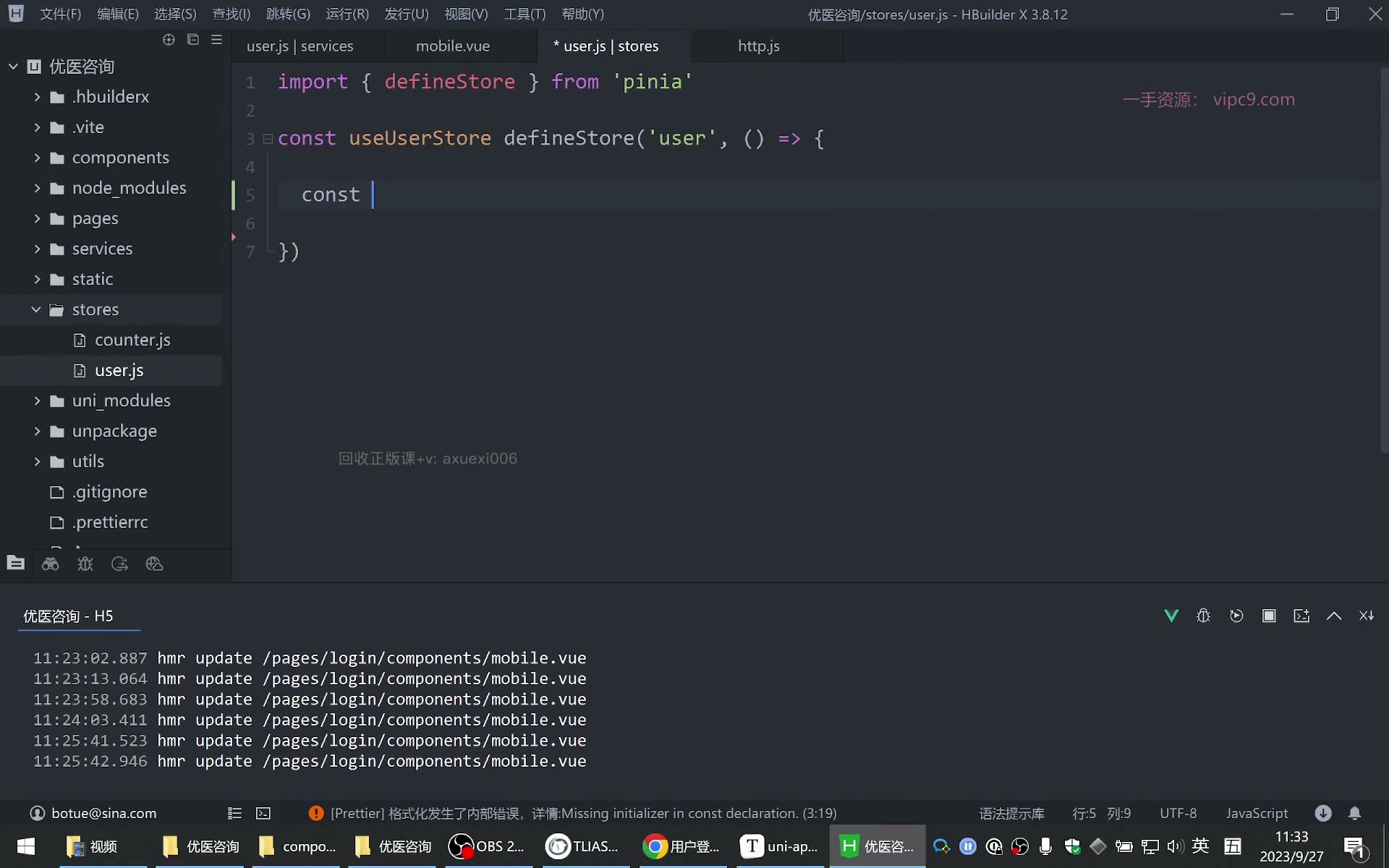The height and width of the screenshot is (868, 1389).
Task: Click the collapse all folders icon
Action: point(192,40)
